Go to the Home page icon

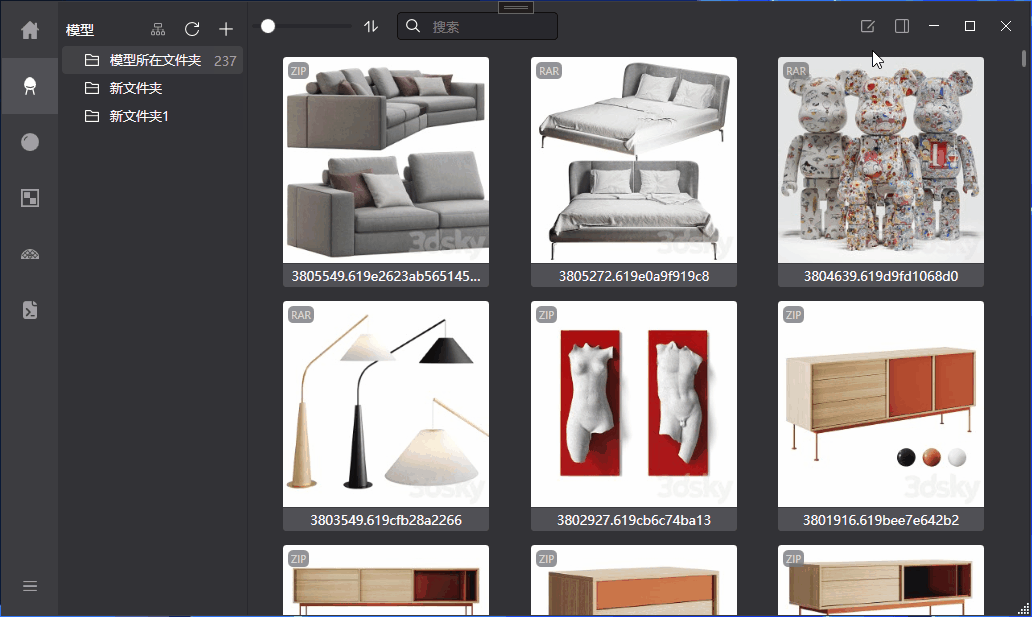[30, 30]
